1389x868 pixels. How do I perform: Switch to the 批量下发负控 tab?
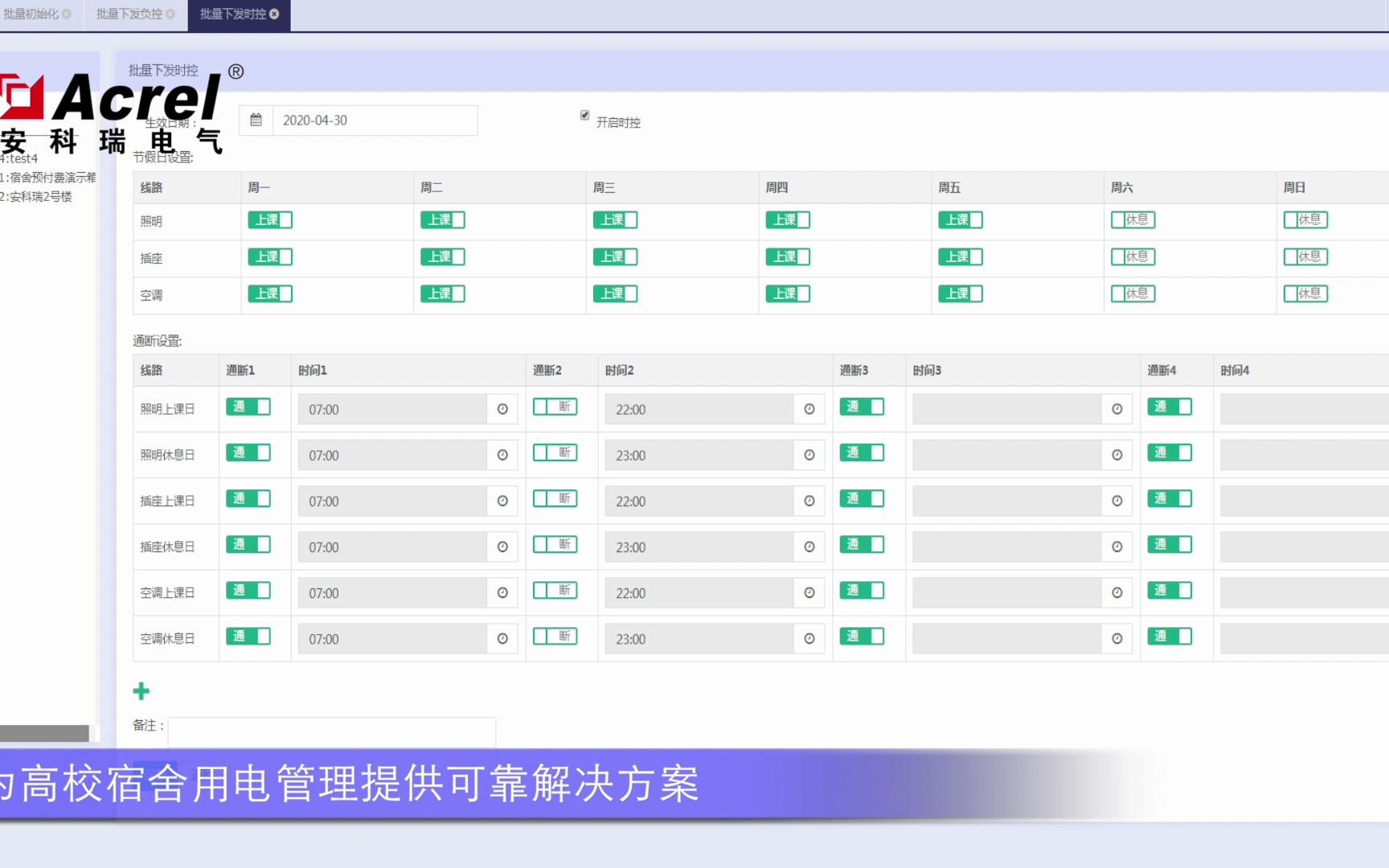point(129,14)
